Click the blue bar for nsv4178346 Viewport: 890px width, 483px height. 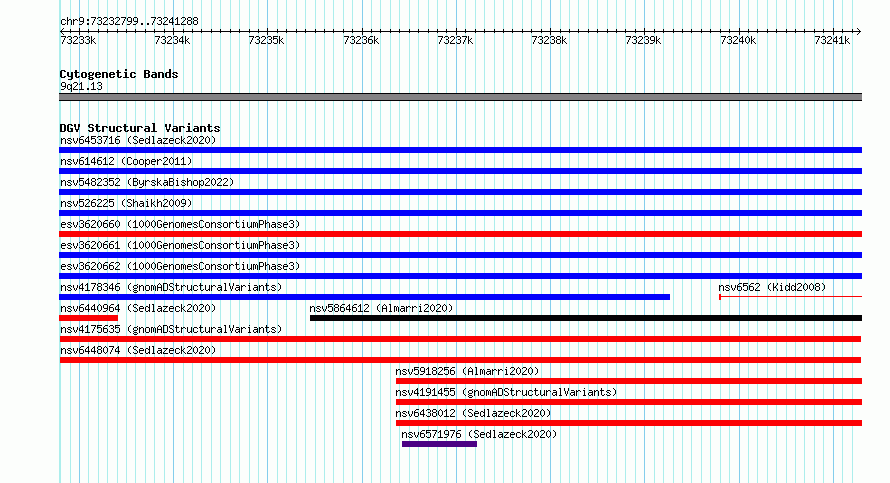click(364, 297)
